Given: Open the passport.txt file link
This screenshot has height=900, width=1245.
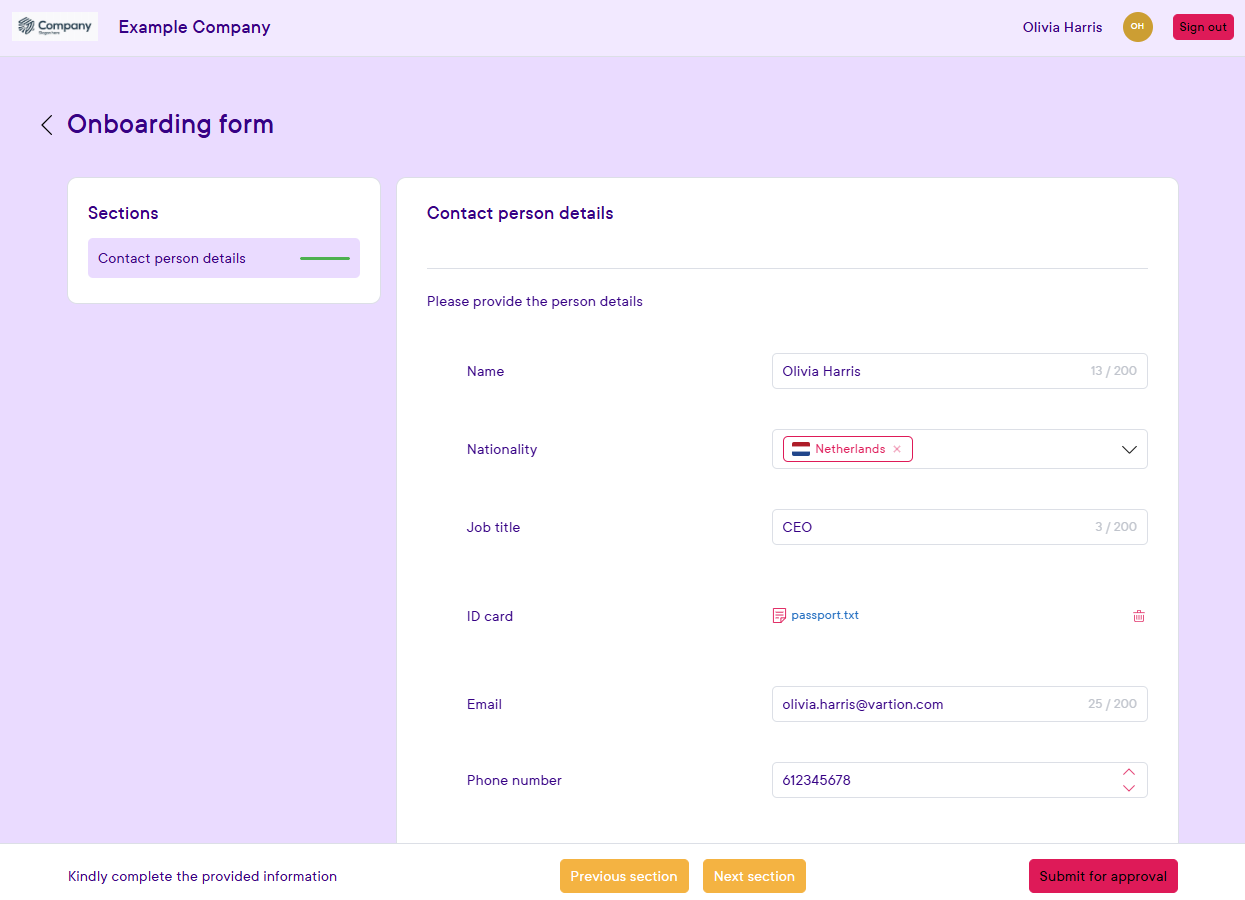Looking at the screenshot, I should click(825, 615).
